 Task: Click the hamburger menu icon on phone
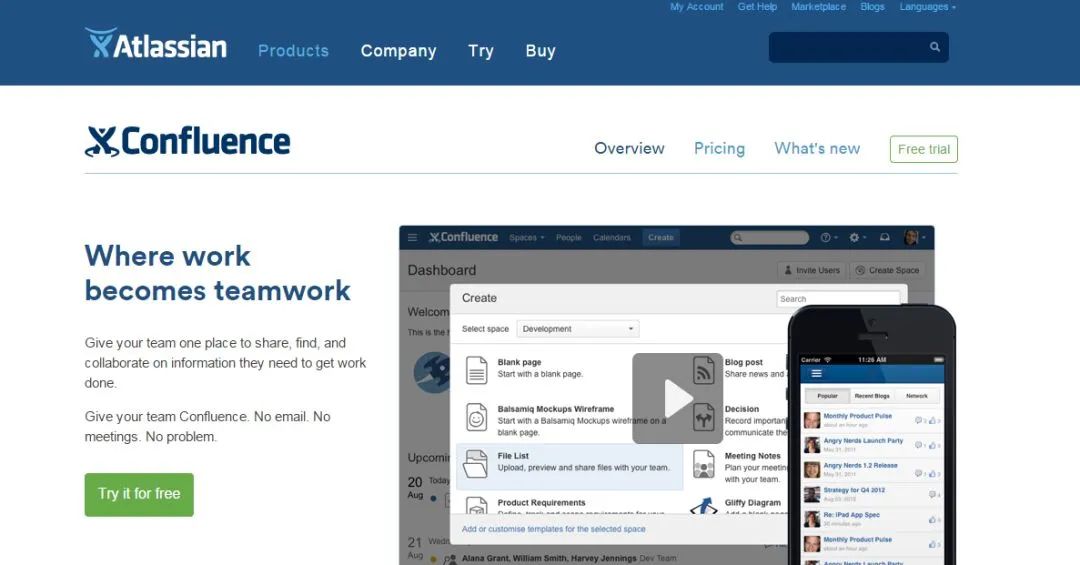[816, 373]
